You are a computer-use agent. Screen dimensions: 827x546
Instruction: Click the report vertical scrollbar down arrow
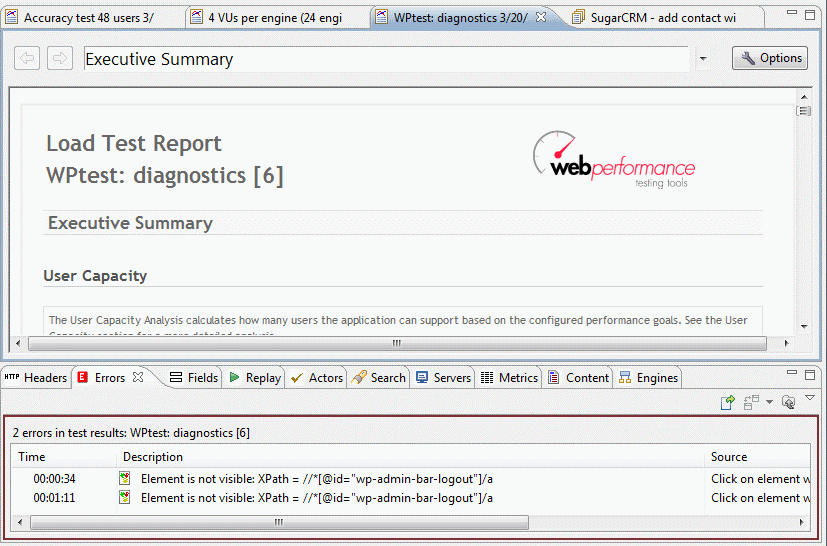click(x=804, y=327)
